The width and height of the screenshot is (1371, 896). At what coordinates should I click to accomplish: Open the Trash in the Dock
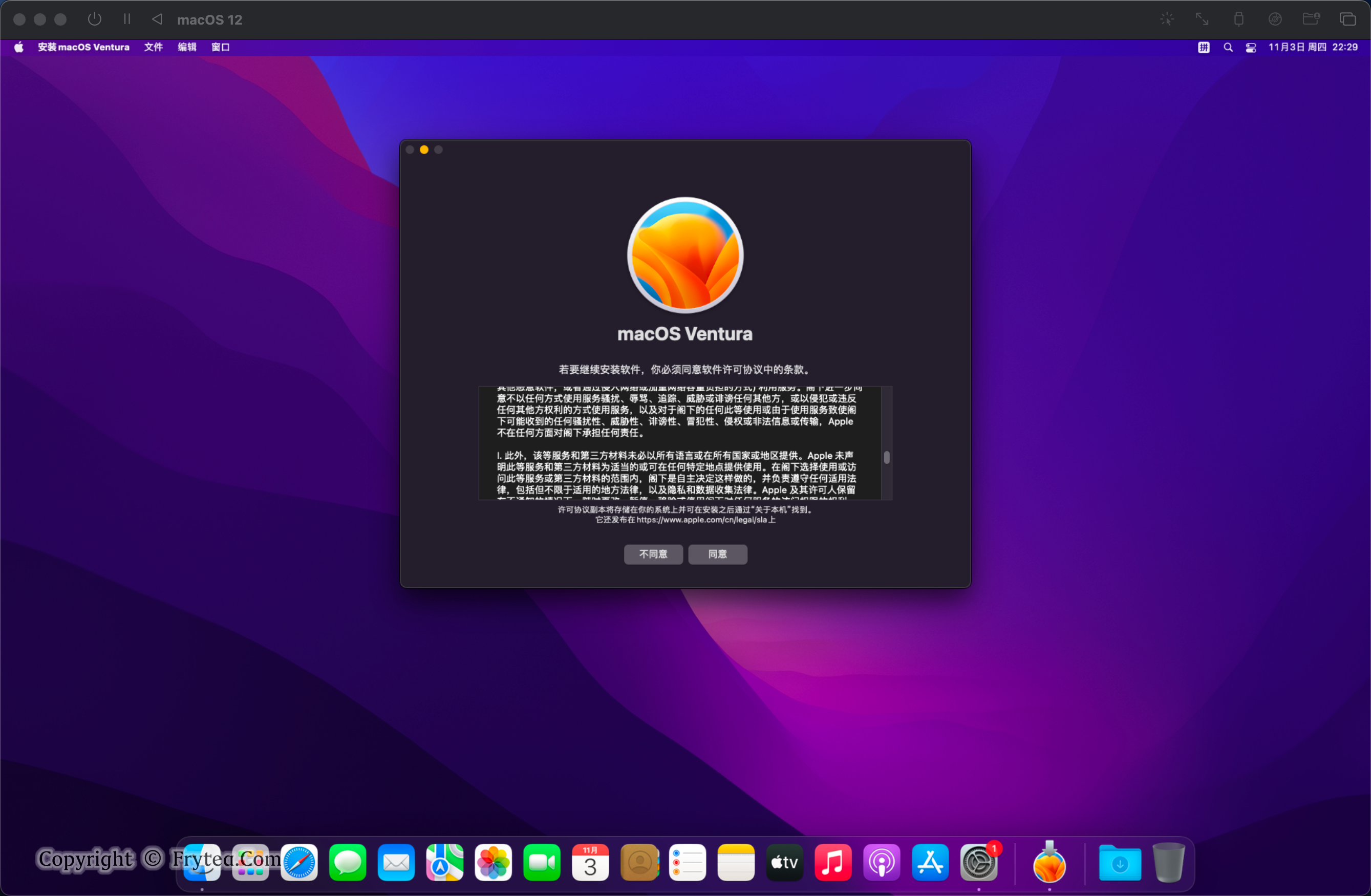point(1168,863)
